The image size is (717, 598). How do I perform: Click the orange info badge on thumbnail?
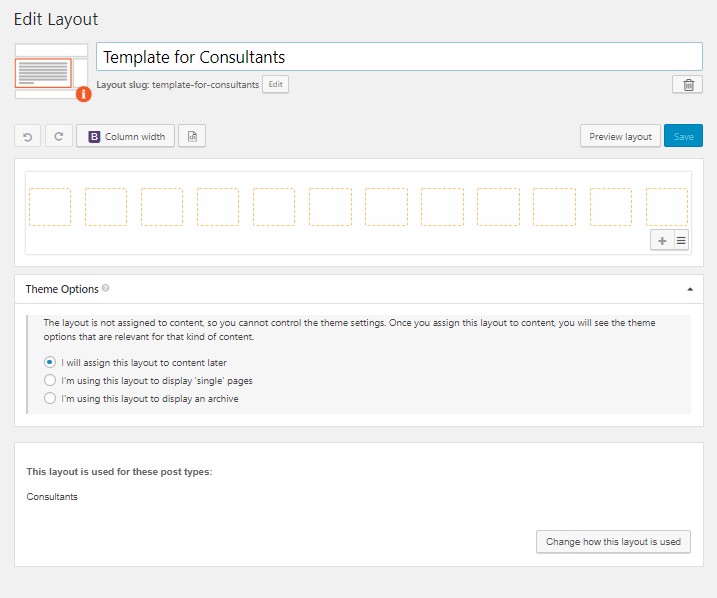click(84, 94)
